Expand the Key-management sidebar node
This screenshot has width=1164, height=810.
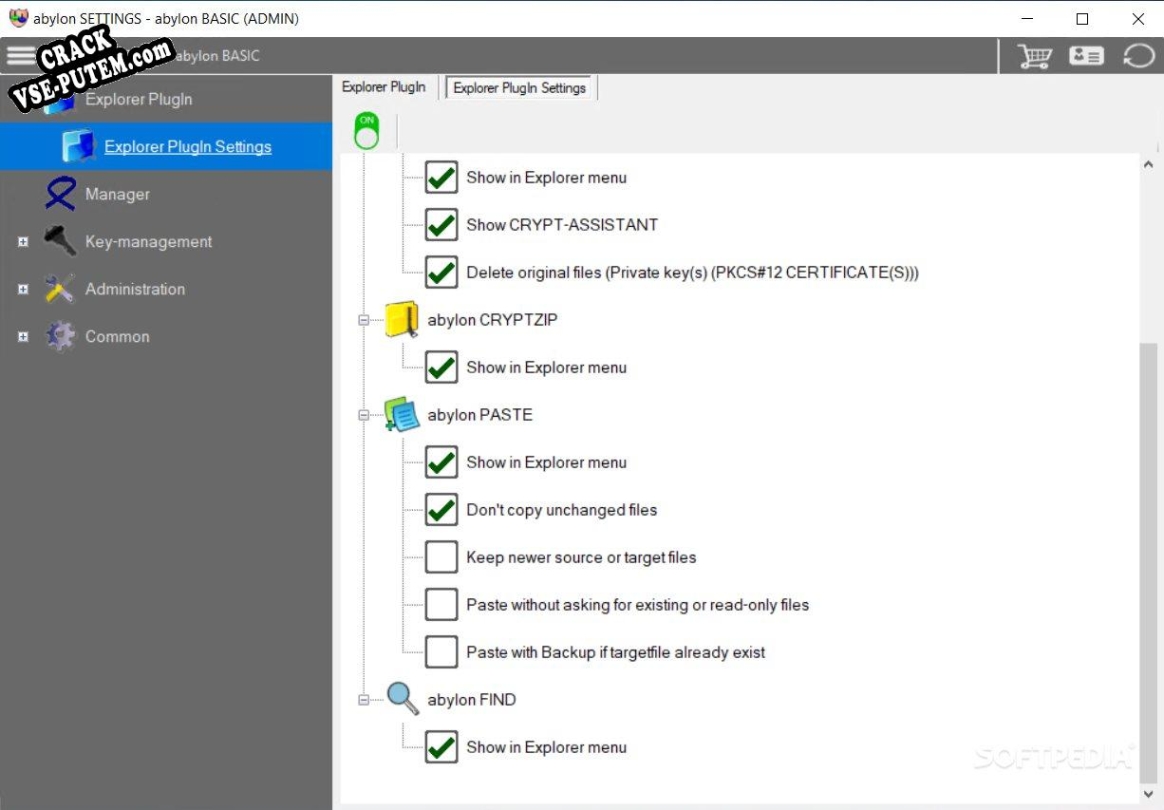23,241
